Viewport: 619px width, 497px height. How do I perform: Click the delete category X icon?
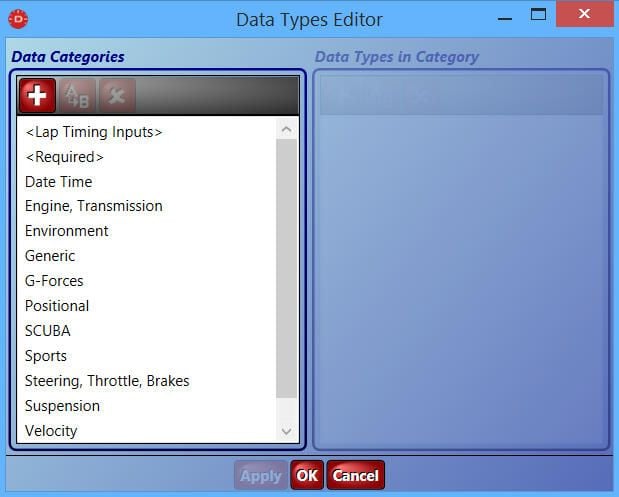[x=117, y=96]
